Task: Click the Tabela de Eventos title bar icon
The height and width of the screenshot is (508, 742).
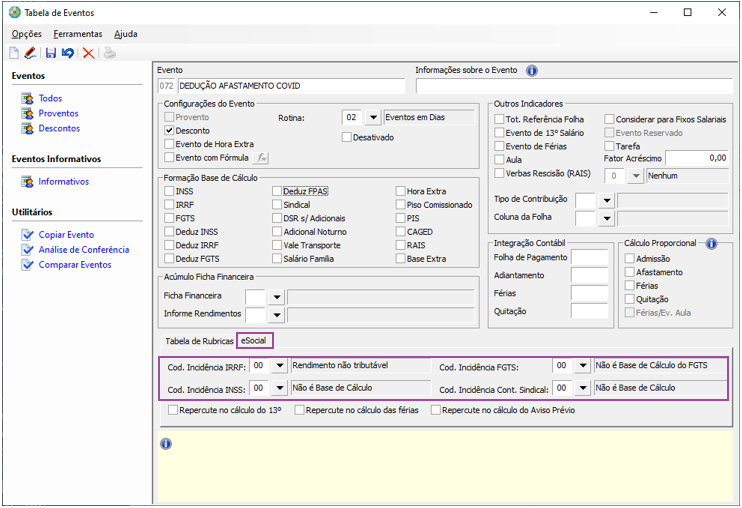Action: pos(15,12)
